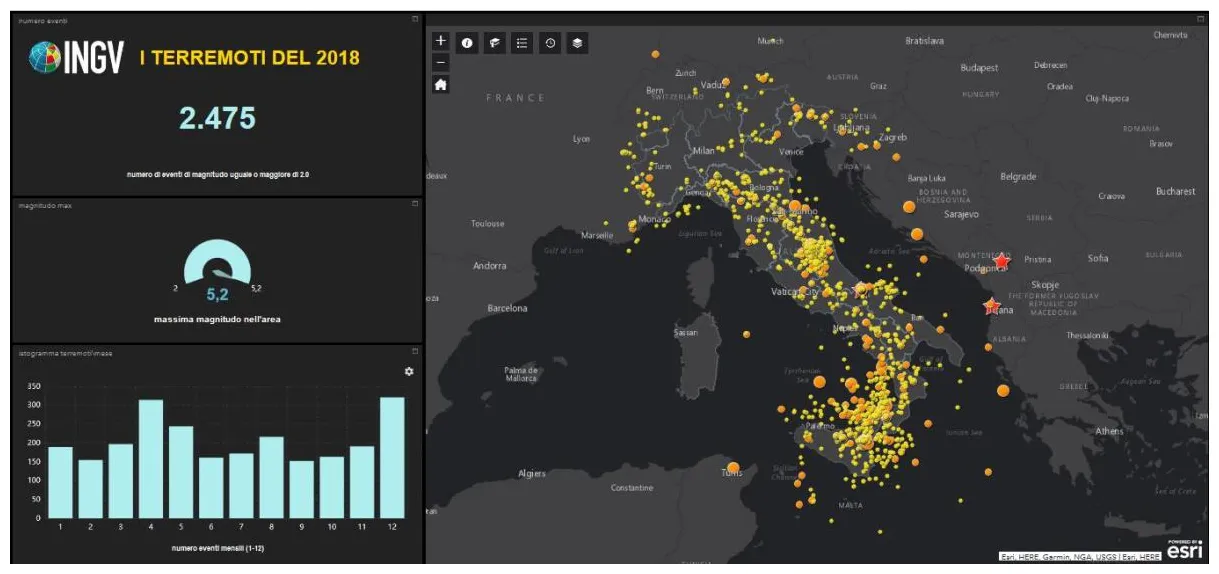Click the 2.475 event count value
The image size is (1219, 574).
coord(217,118)
